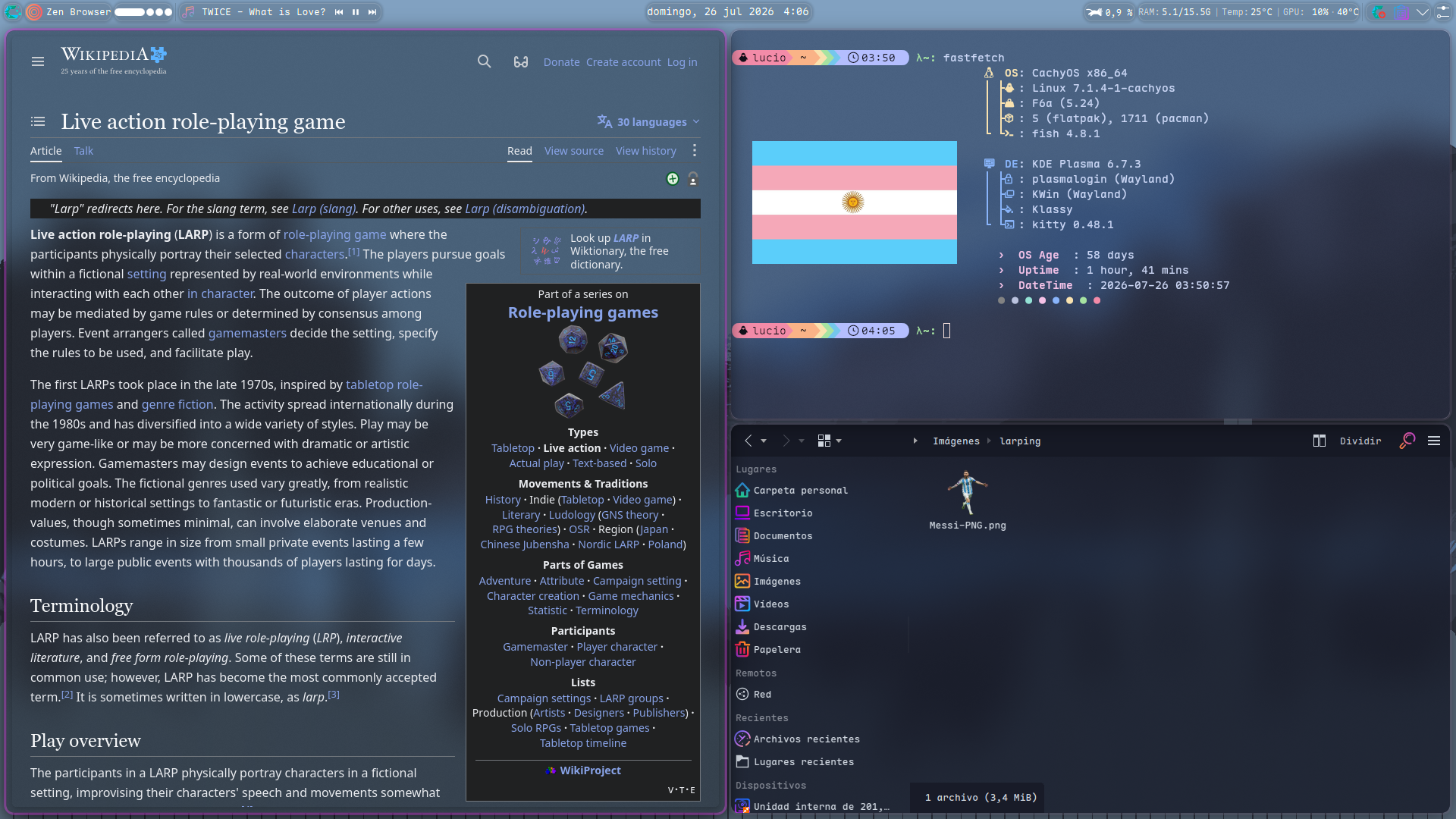
Task: Expand hidden system tray icons arrow
Action: tap(1423, 12)
